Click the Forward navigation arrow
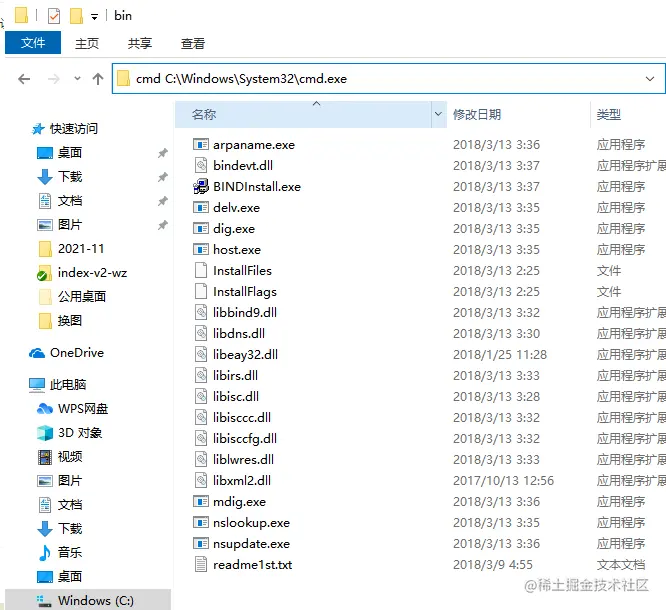The height and width of the screenshot is (610, 666). point(54,79)
